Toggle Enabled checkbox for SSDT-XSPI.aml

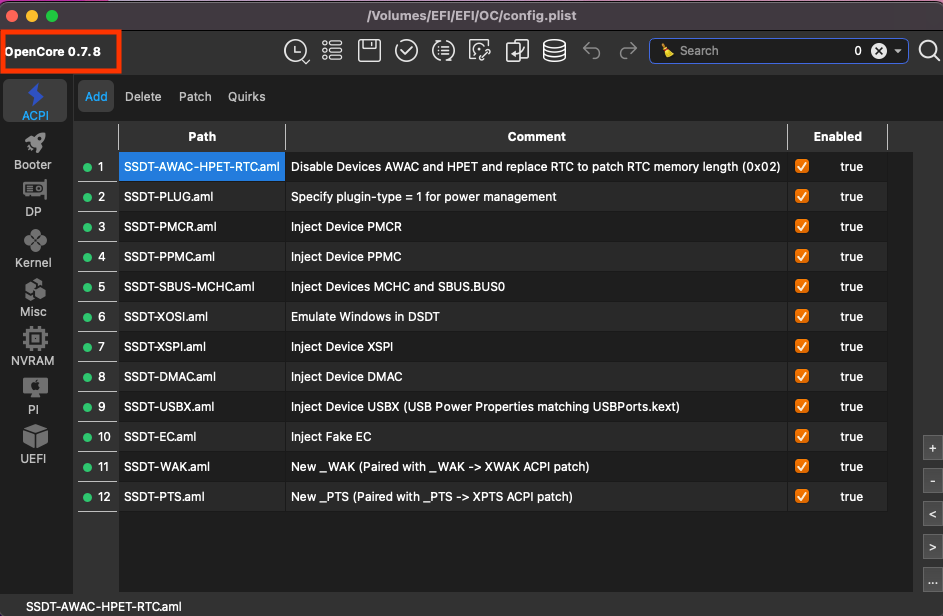[x=802, y=346]
